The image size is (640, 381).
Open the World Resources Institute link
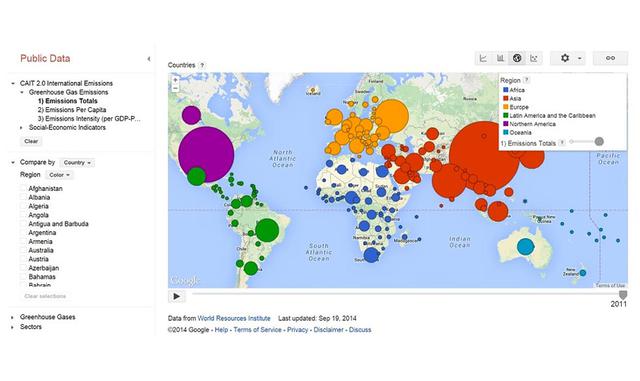pos(234,318)
